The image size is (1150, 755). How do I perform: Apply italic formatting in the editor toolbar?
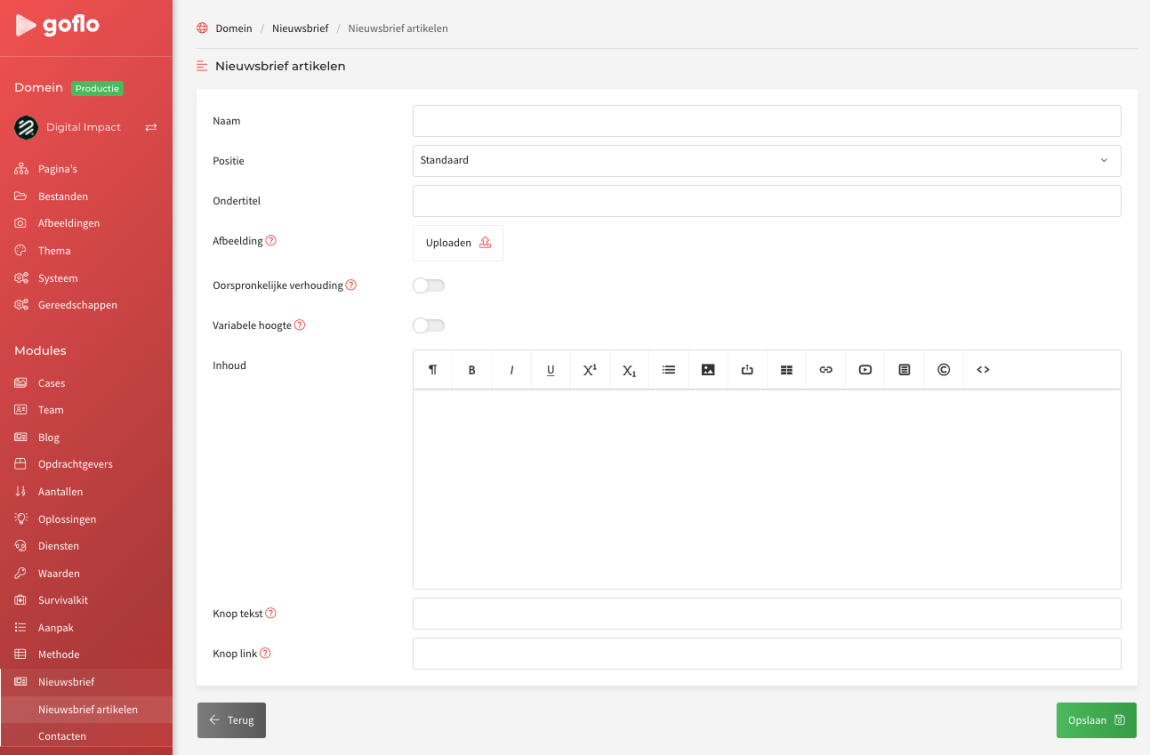click(511, 370)
